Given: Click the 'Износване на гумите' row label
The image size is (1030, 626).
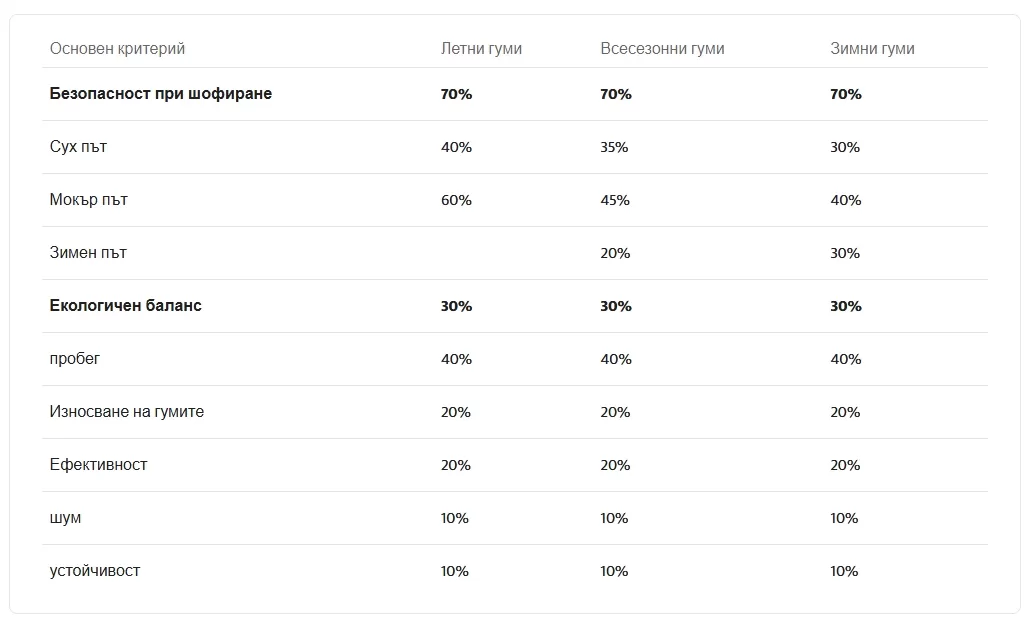Looking at the screenshot, I should tap(127, 412).
